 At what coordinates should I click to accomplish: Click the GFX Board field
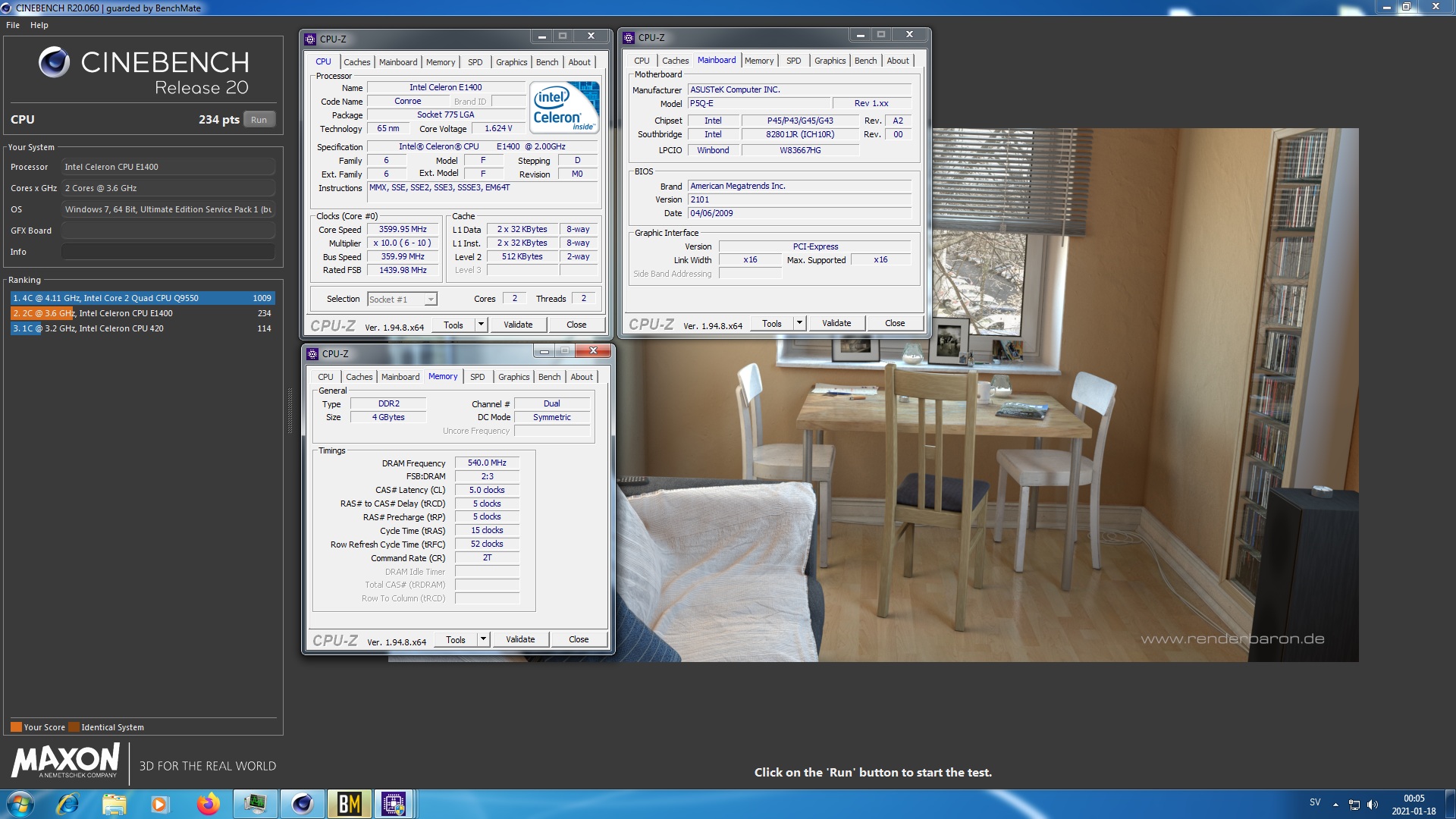click(168, 231)
